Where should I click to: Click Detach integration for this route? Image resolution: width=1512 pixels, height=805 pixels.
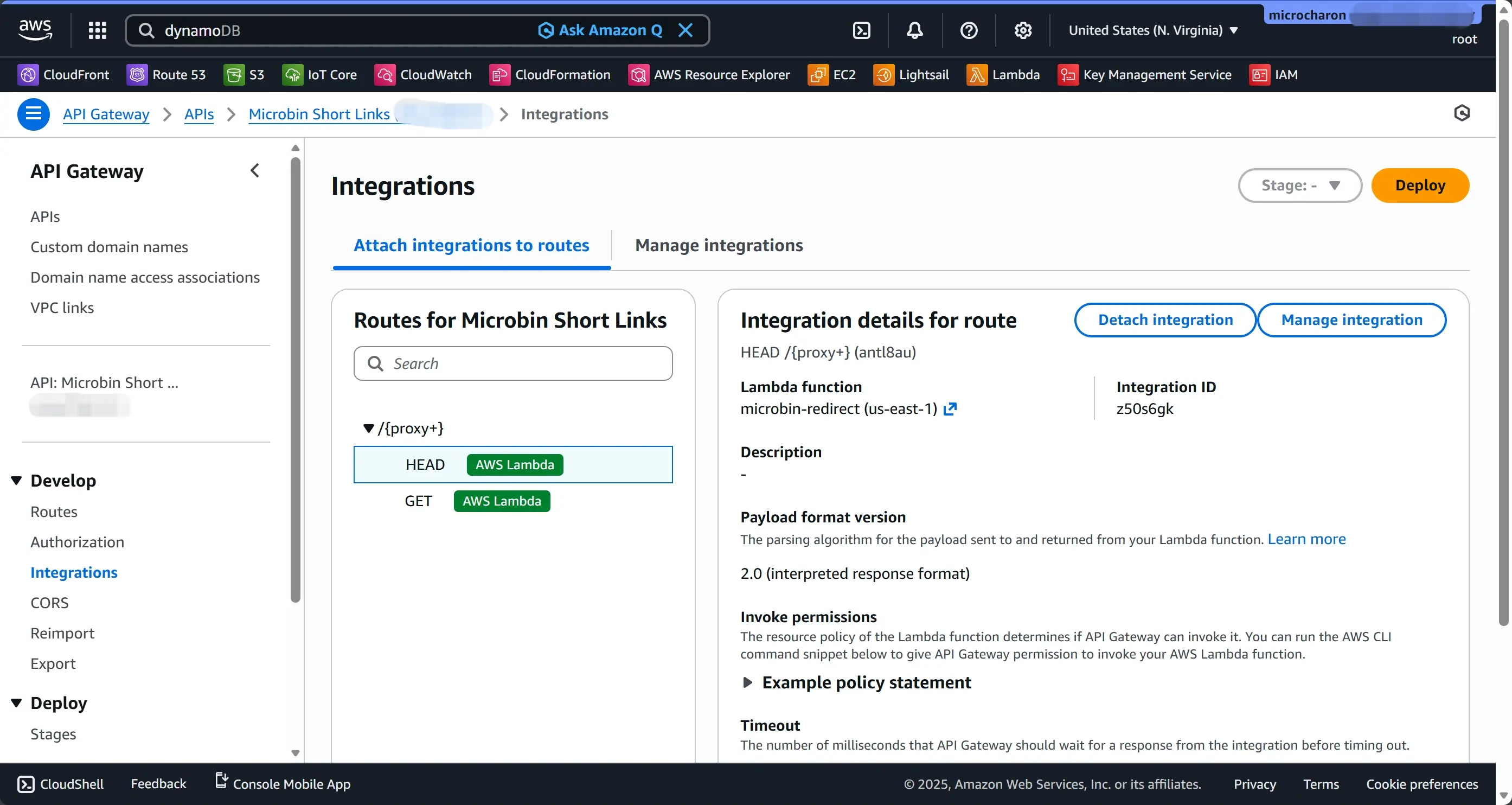(x=1165, y=319)
